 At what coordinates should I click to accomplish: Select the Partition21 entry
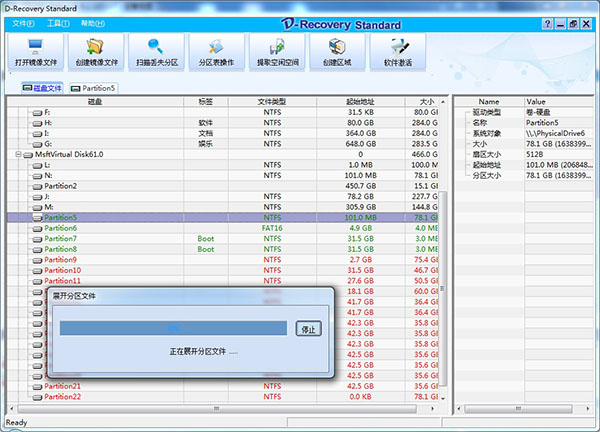(222, 386)
